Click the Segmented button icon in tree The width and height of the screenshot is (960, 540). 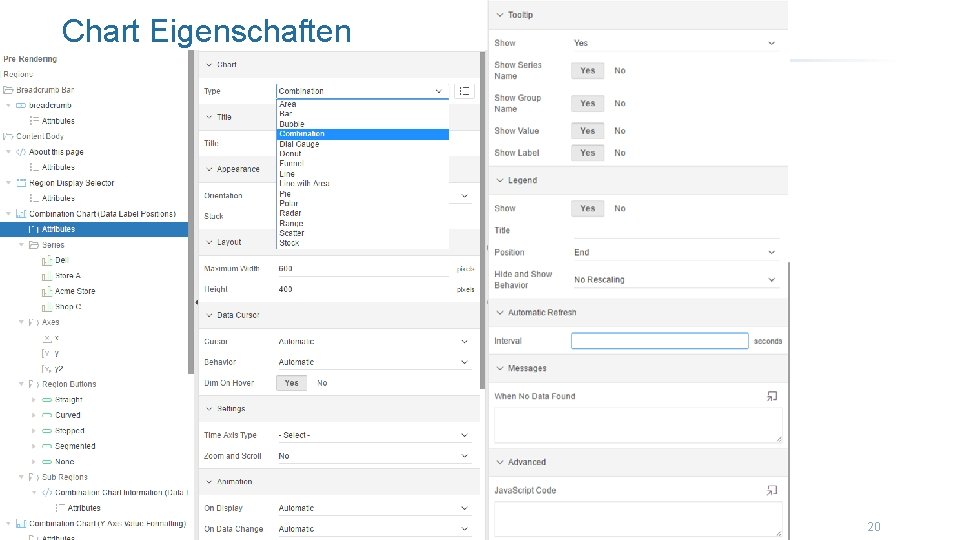[47, 446]
